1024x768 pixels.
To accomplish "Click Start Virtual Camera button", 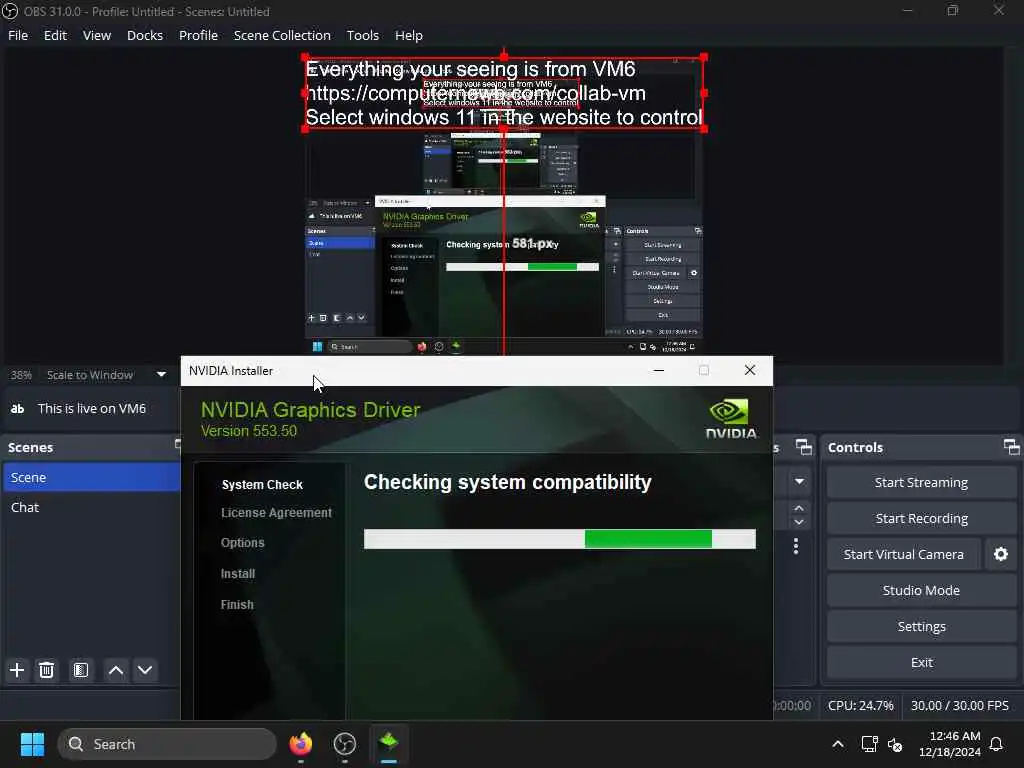I will [x=903, y=554].
